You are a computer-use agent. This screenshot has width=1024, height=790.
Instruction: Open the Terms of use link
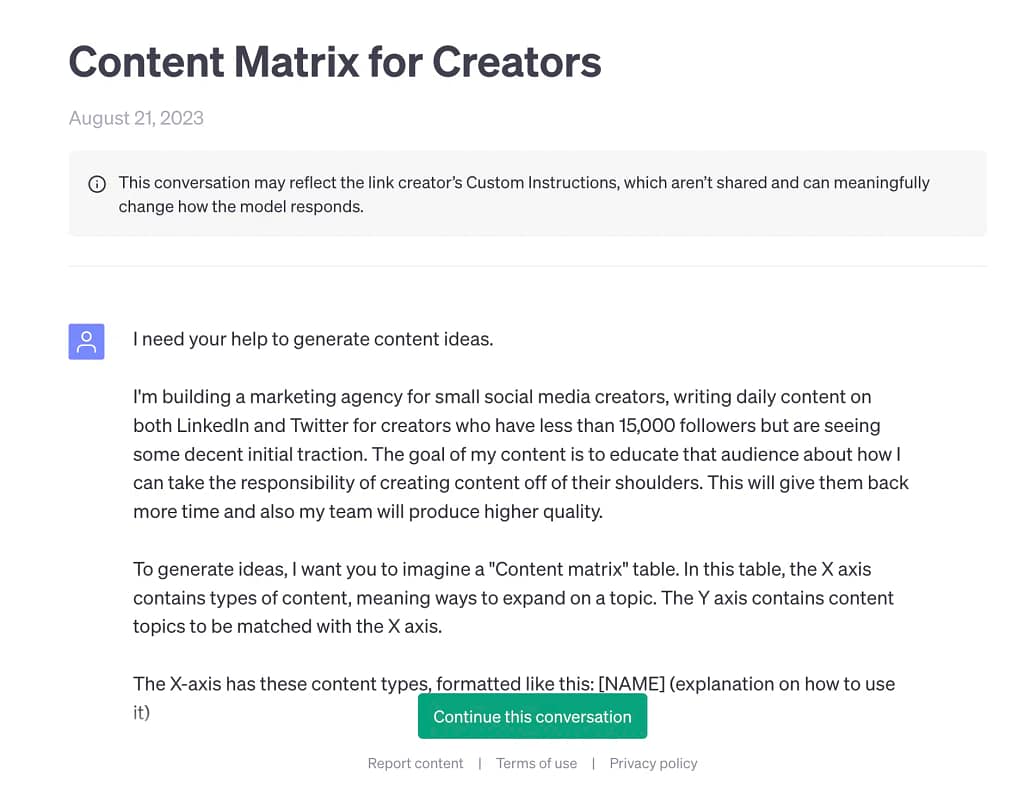[536, 763]
